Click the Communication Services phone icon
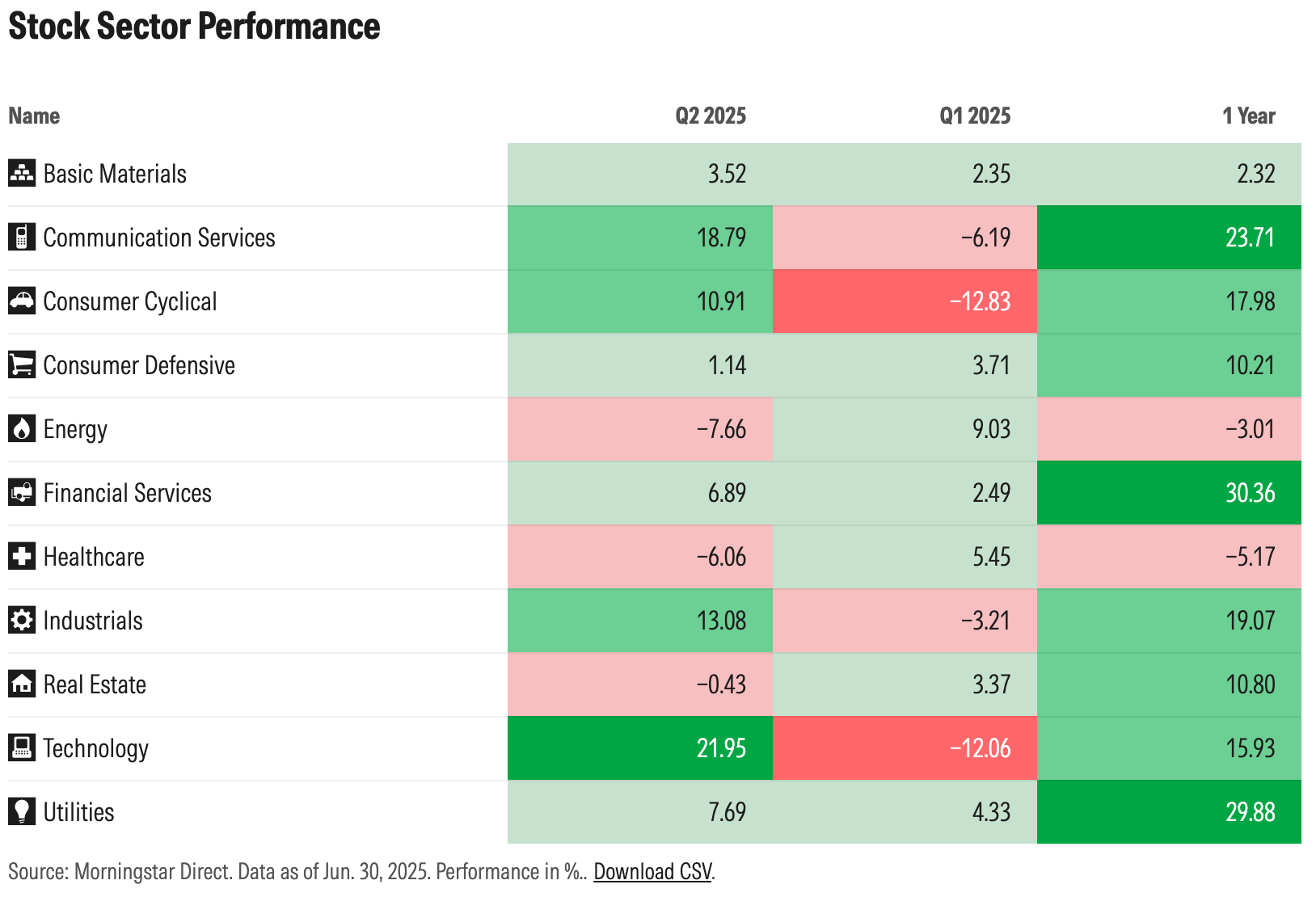 [x=22, y=238]
